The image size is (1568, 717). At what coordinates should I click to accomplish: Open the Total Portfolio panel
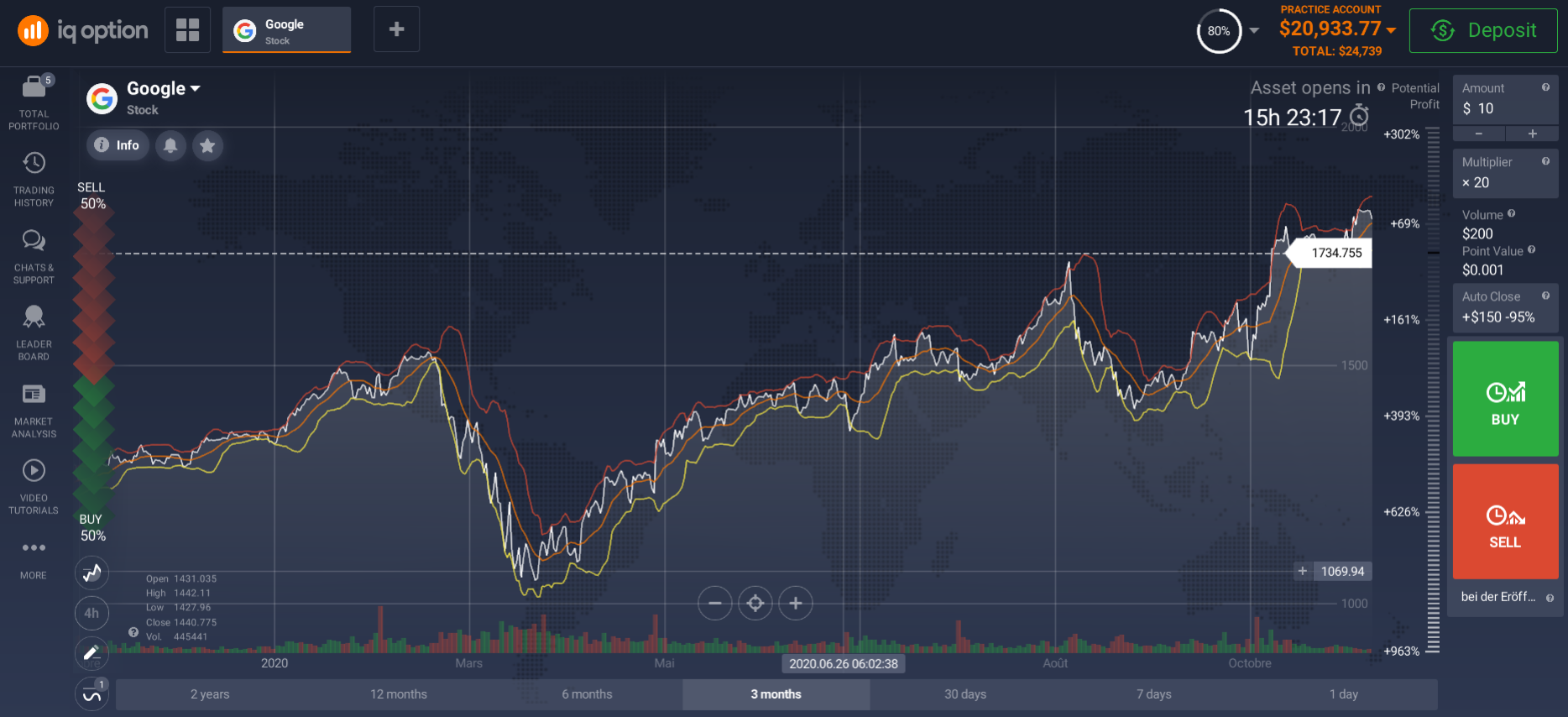(x=34, y=102)
